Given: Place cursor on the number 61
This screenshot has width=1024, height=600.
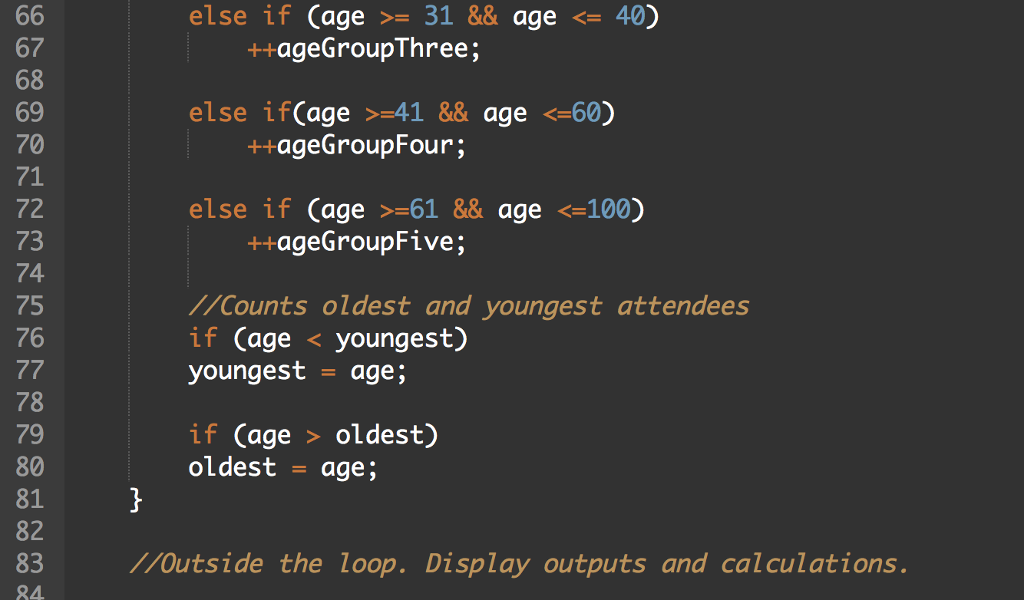Looking at the screenshot, I should pyautogui.click(x=425, y=209).
